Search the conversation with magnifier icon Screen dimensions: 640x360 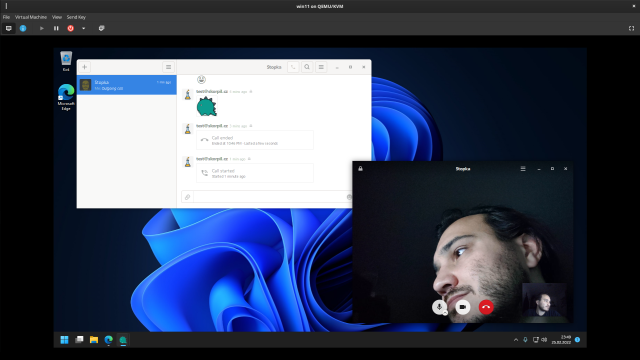click(x=307, y=67)
